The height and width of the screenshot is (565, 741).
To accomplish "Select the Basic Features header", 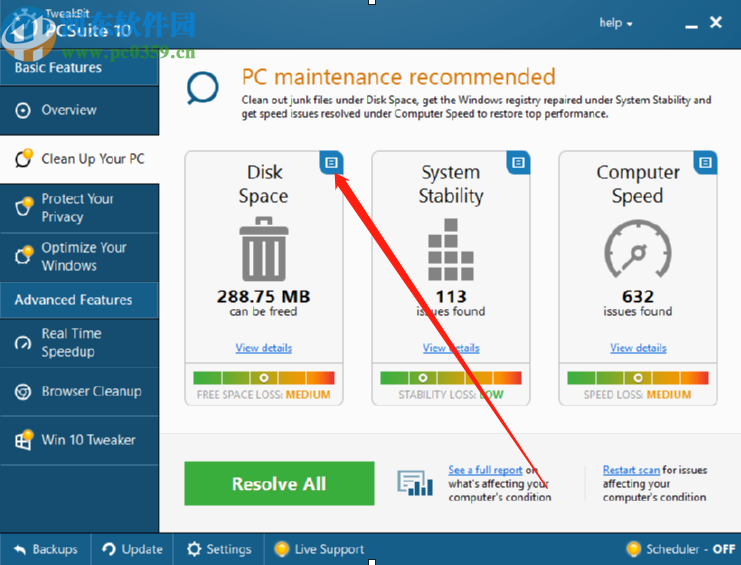I will (x=79, y=68).
